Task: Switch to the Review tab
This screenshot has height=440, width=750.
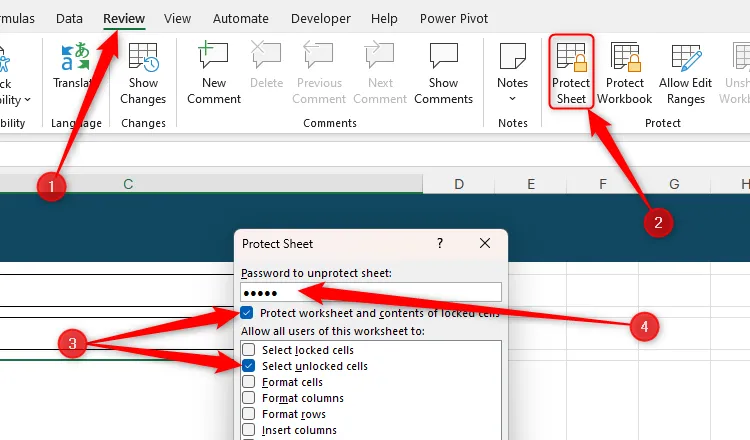Action: (x=124, y=18)
